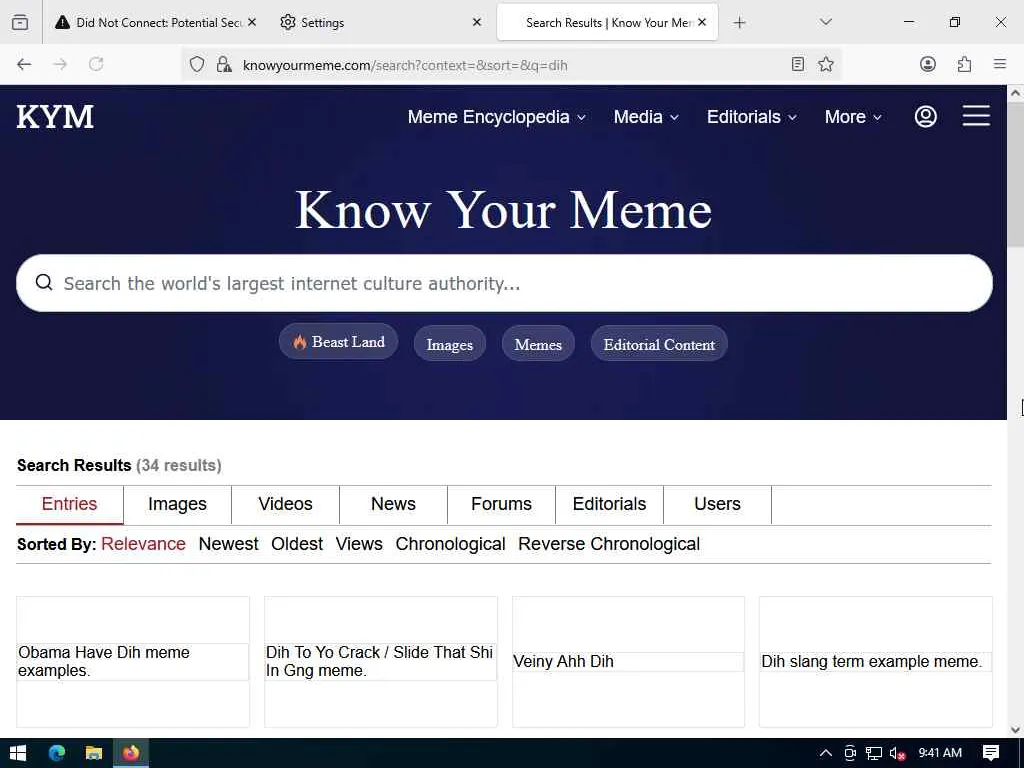List all tabs with the chevron button
This screenshot has height=768, width=1024.
click(825, 22)
